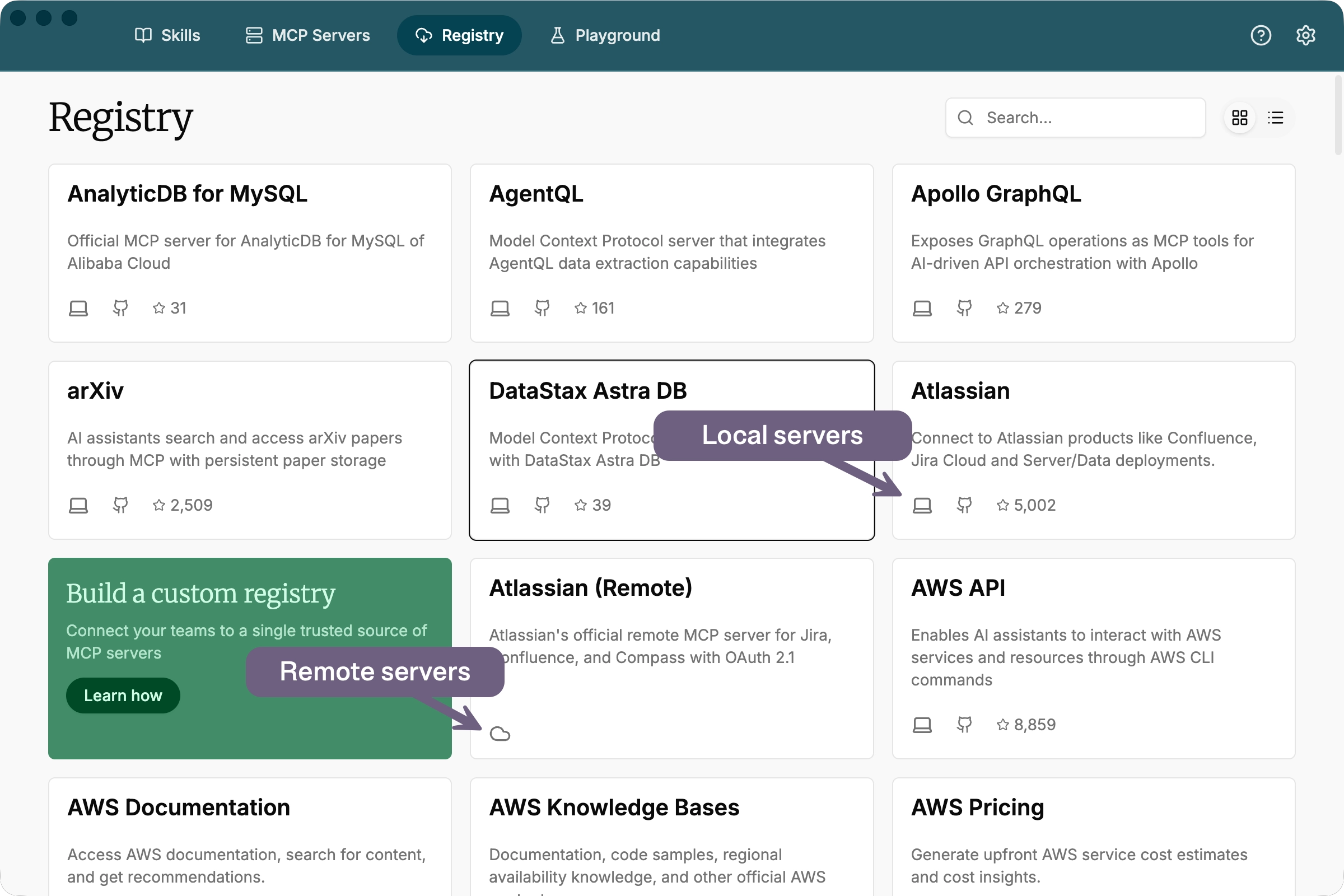Click the magnifier icon in search box
The height and width of the screenshot is (896, 1344).
tap(965, 118)
